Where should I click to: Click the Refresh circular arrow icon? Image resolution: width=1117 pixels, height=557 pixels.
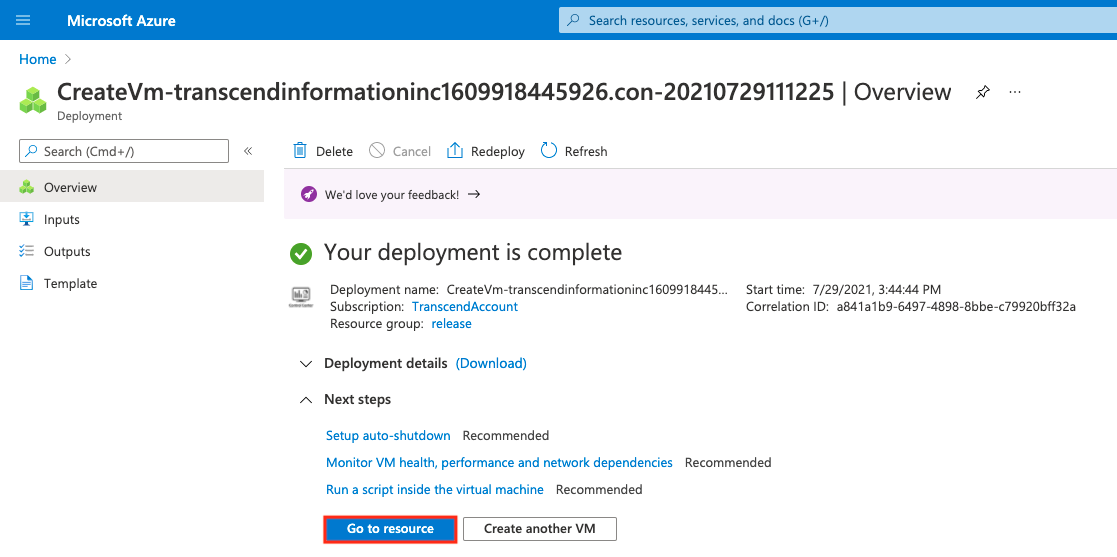549,150
